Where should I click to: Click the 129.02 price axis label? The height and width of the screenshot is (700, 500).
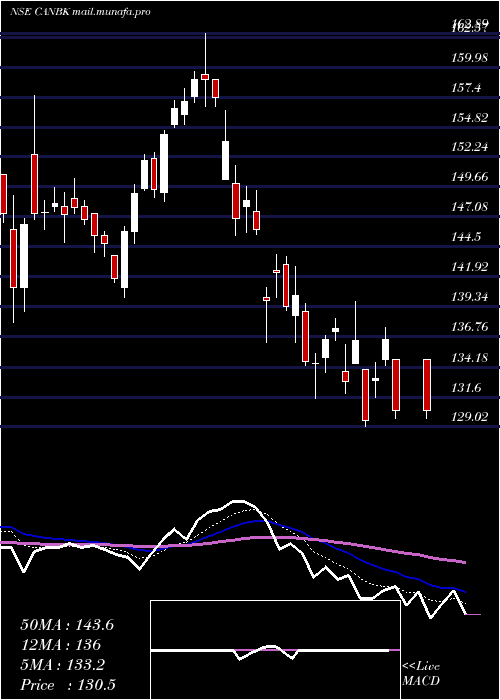pos(469,417)
